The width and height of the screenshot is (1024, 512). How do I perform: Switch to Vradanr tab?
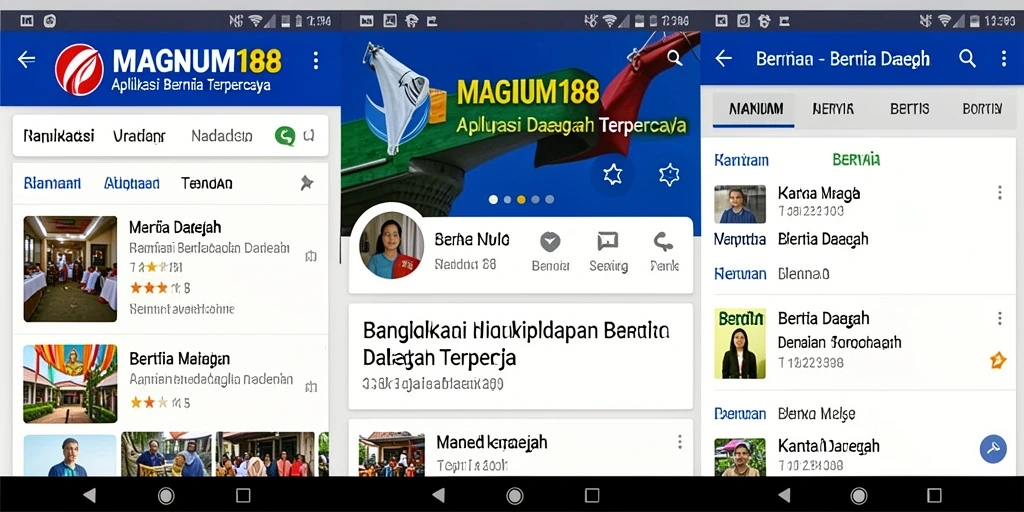pos(139,136)
